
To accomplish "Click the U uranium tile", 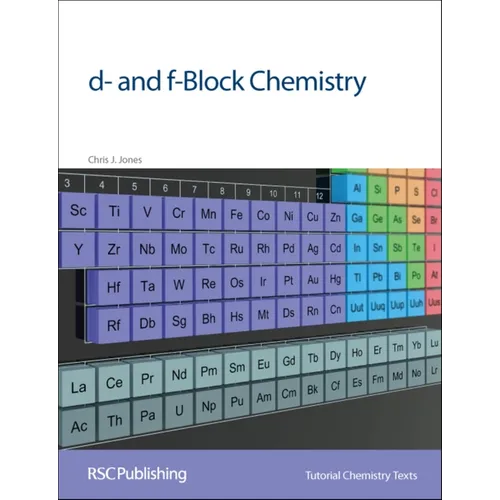I will coord(179,411).
